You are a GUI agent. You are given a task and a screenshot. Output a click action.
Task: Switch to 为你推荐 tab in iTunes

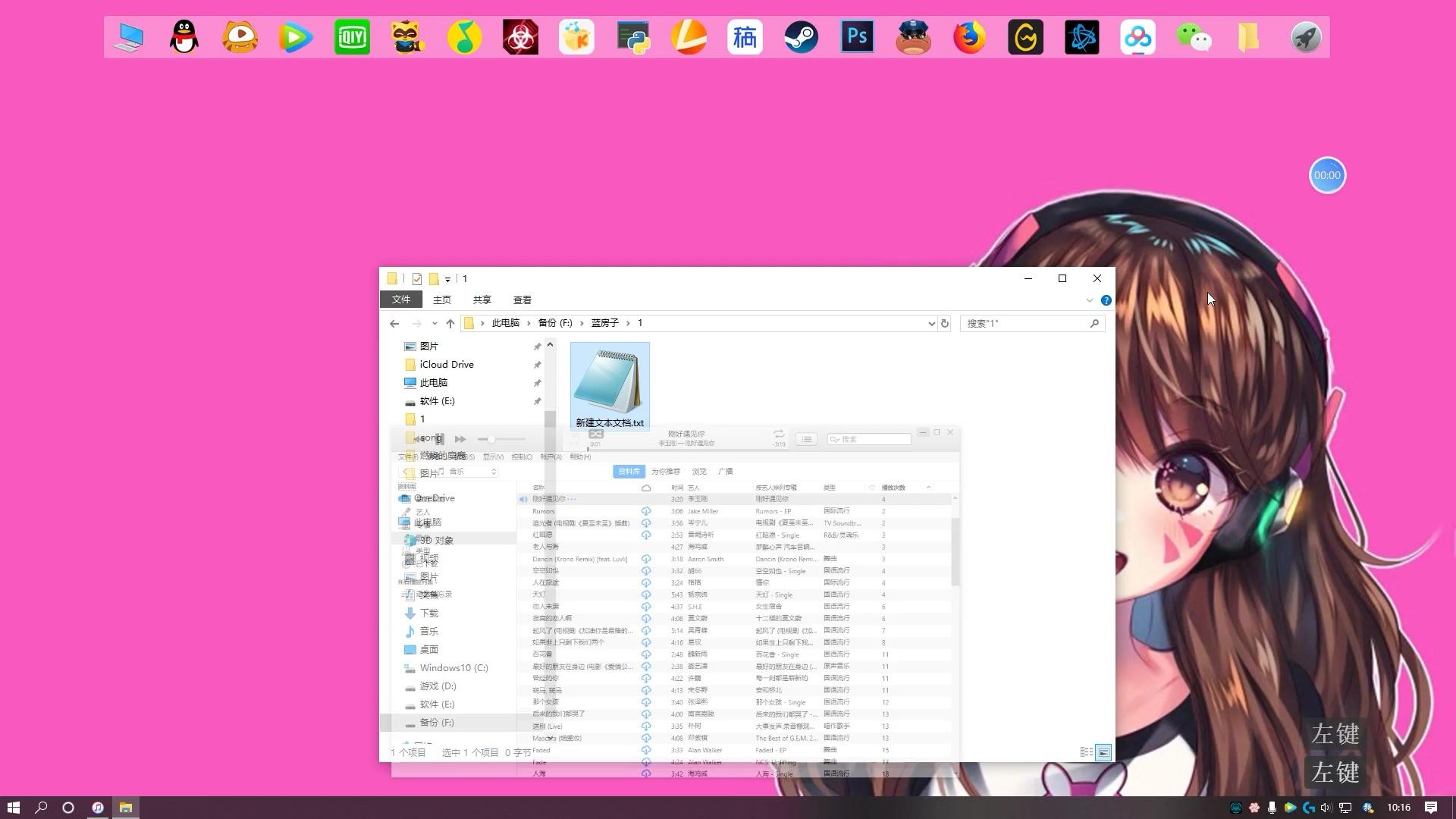coord(666,472)
